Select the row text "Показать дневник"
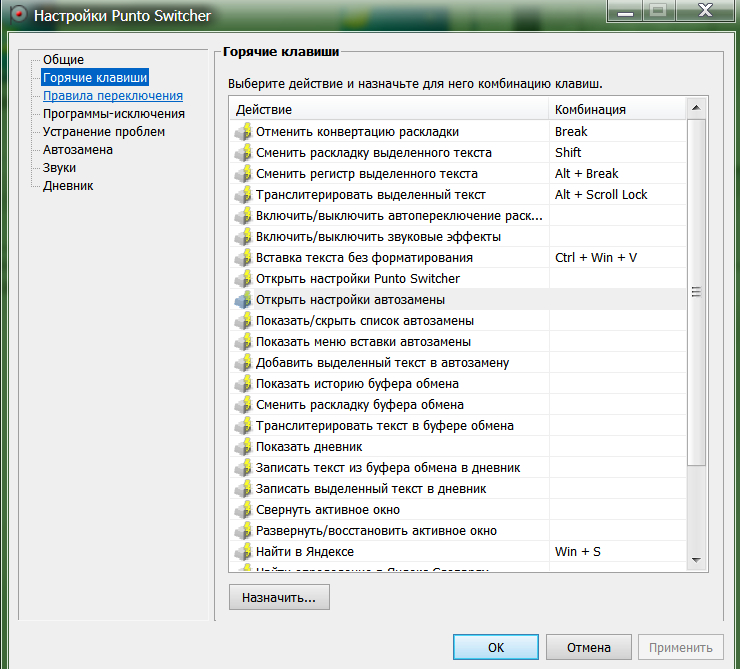The width and height of the screenshot is (740, 669). coord(309,447)
